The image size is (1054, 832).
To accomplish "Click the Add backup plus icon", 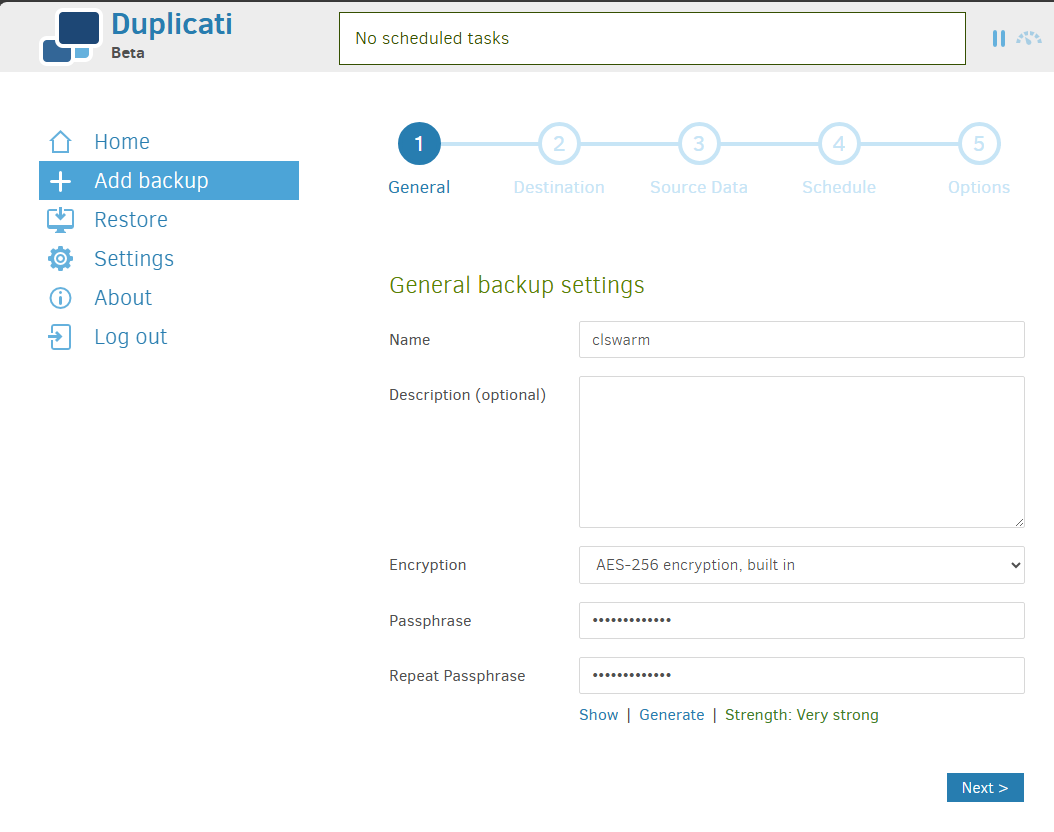I will click(x=60, y=180).
